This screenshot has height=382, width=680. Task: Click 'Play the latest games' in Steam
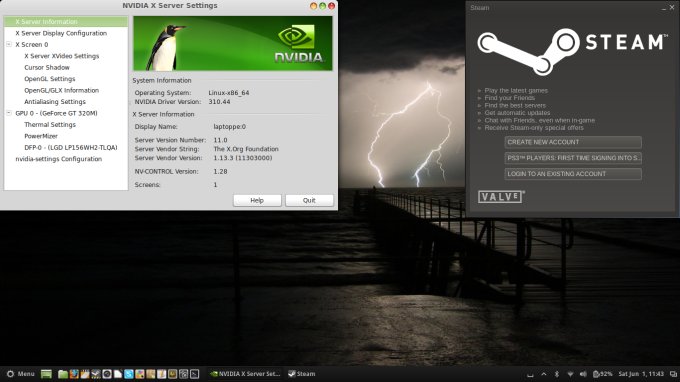516,90
